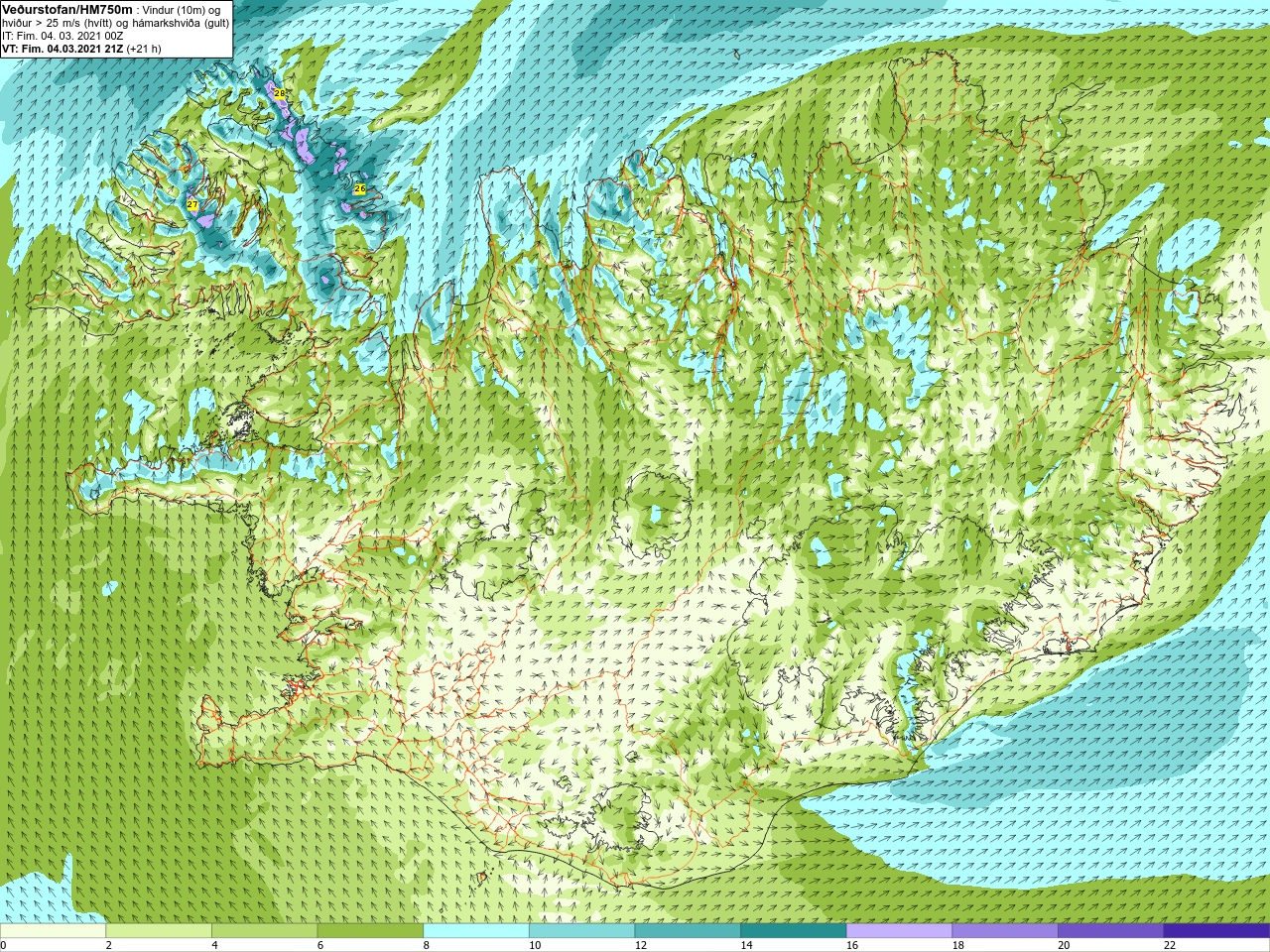Click the 0–2 pale yellow legend swatch
The width and height of the screenshot is (1270, 952).
[53, 931]
